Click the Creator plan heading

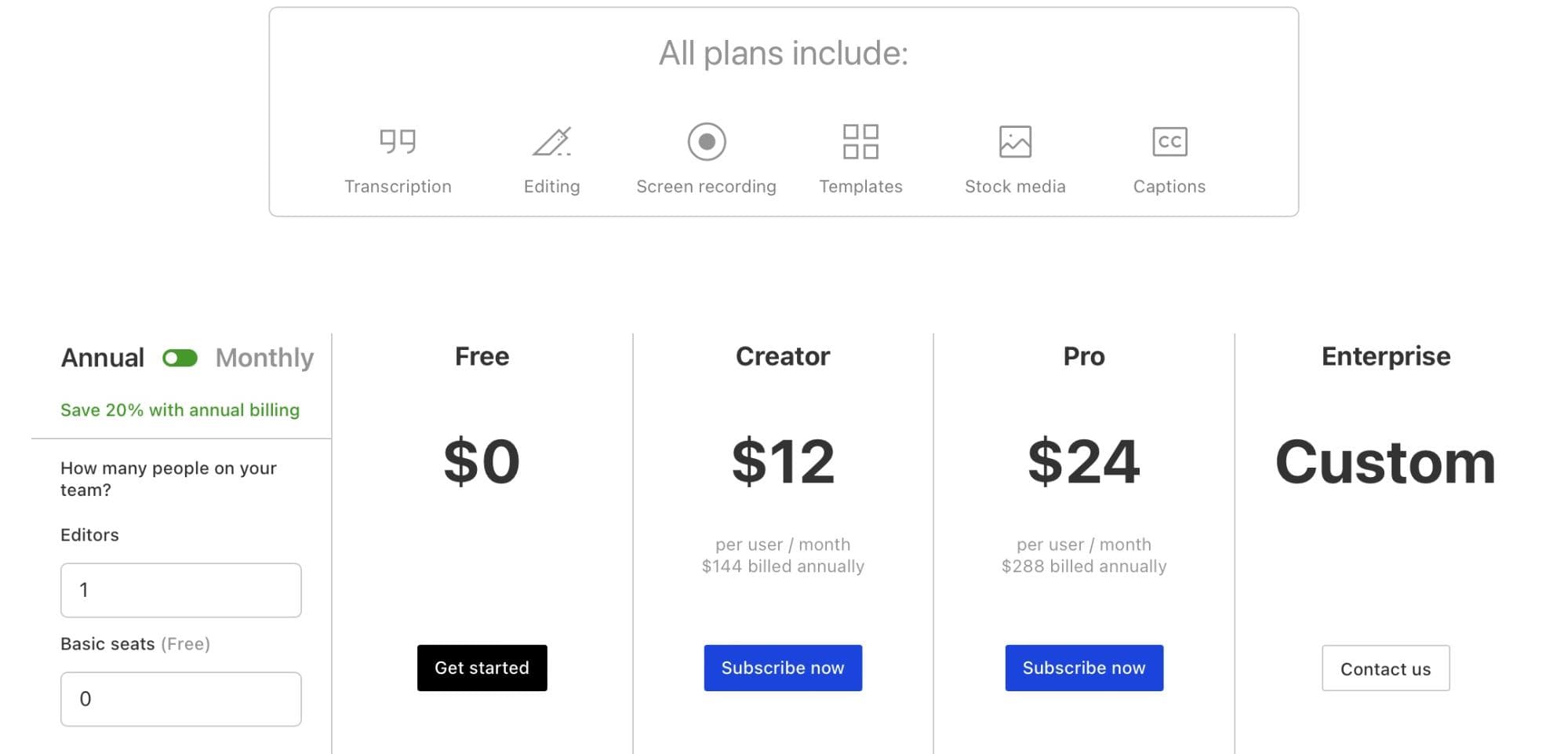pos(783,356)
